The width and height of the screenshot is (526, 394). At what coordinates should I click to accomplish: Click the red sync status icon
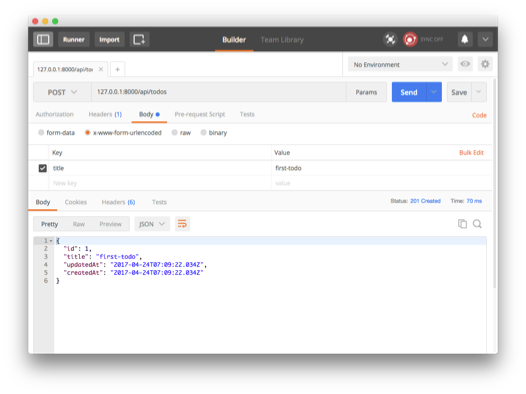coord(410,39)
